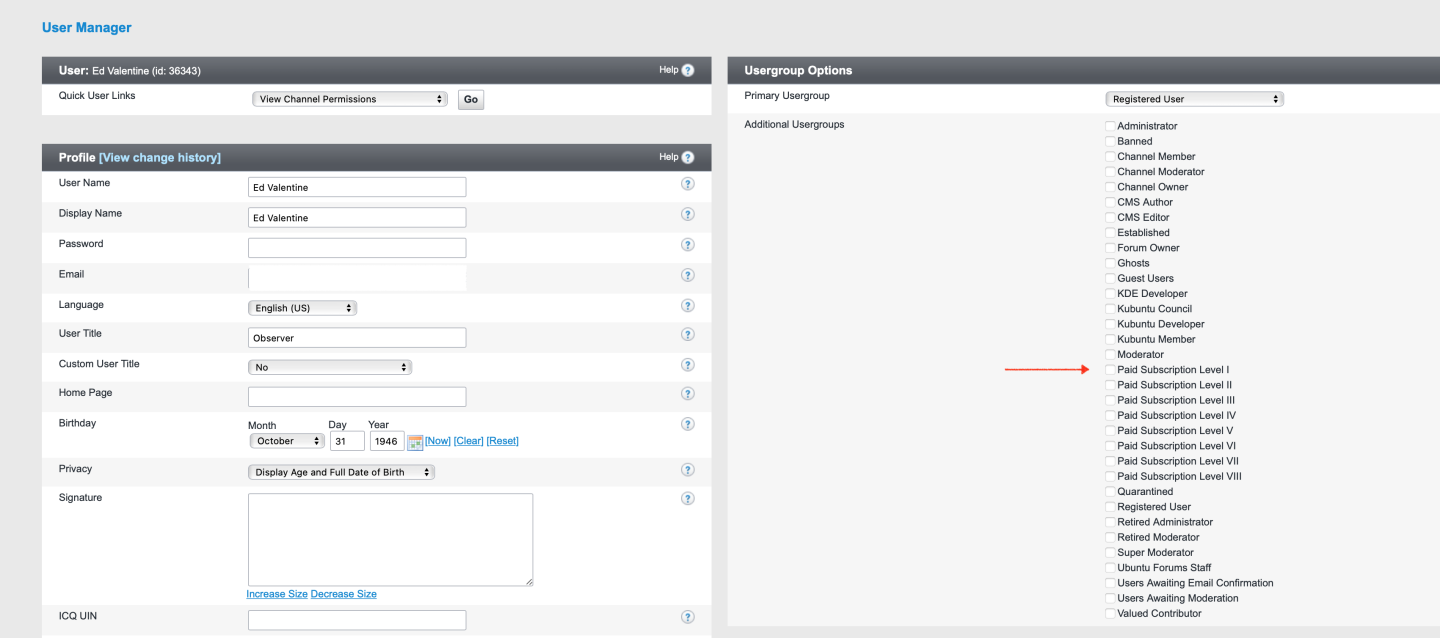This screenshot has height=638, width=1440.
Task: Tick the Quarantined usergroup checkbox
Action: click(x=1110, y=492)
